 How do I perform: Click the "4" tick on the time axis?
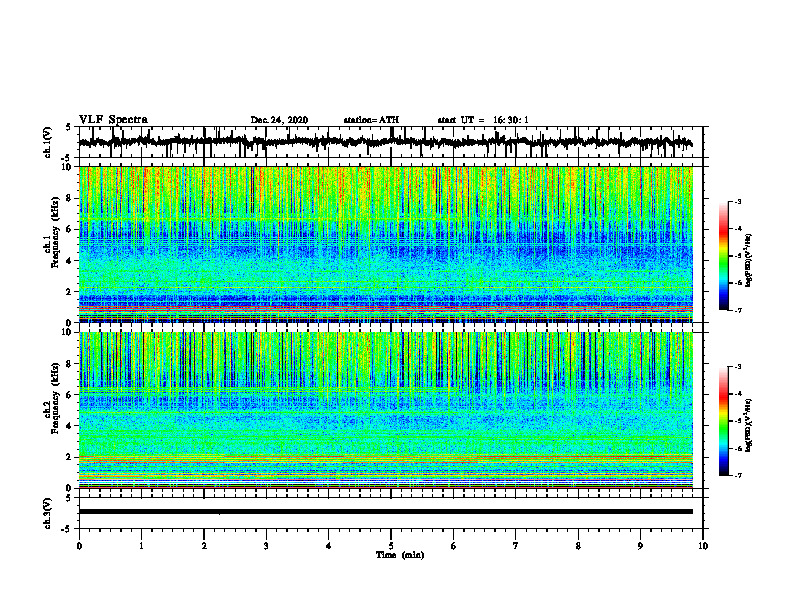point(329,546)
